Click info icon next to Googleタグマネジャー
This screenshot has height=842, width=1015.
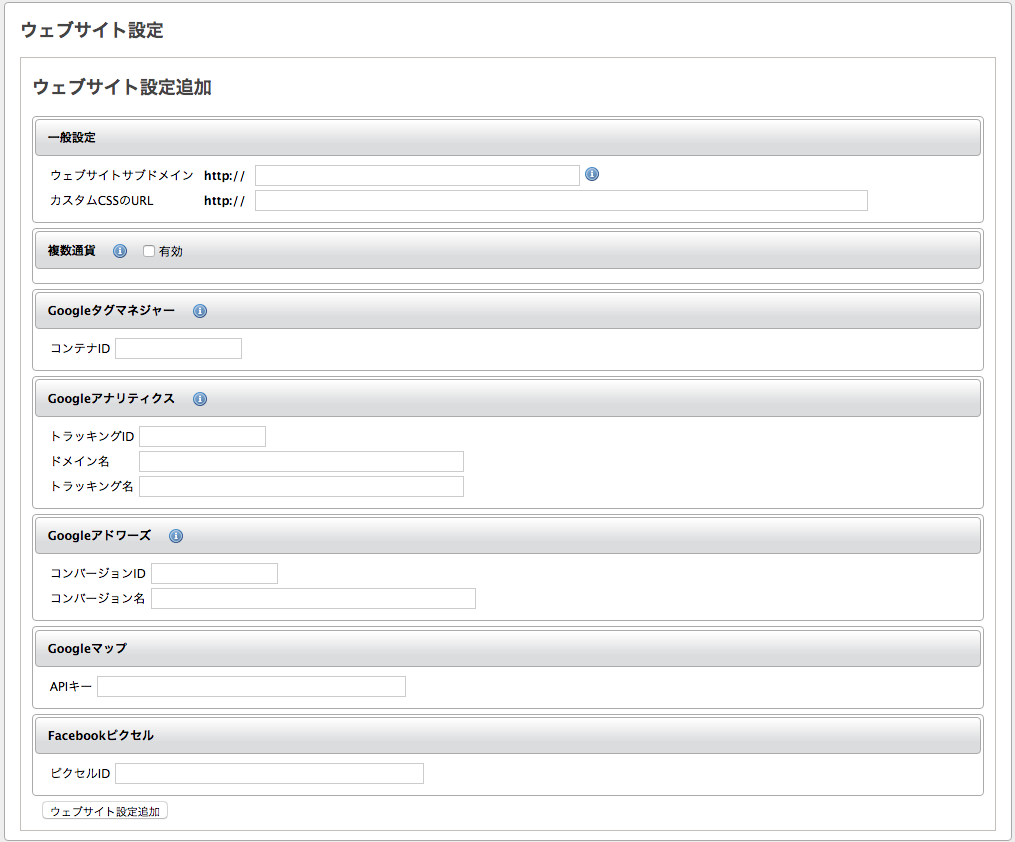(200, 311)
